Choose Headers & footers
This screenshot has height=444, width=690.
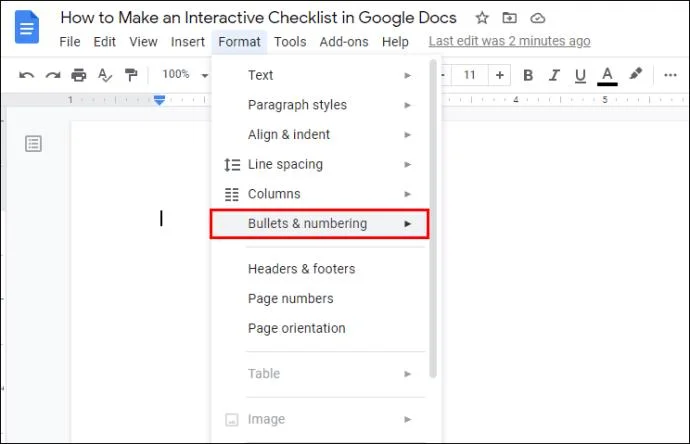tap(320, 269)
